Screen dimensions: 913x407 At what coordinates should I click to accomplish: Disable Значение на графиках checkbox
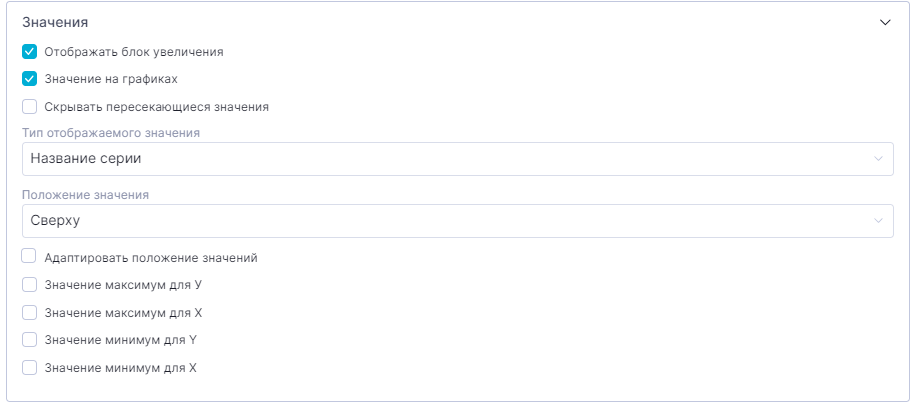tap(30, 78)
